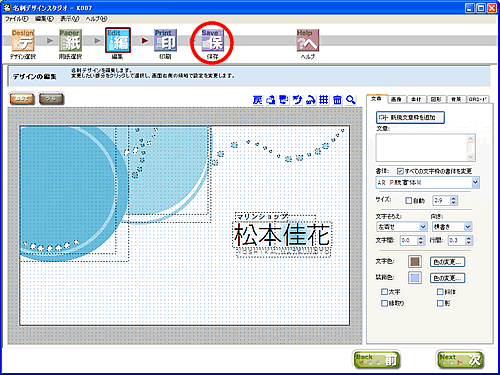Open the 左寄せ text alignment dropdown
500x375 pixels.
point(423,227)
